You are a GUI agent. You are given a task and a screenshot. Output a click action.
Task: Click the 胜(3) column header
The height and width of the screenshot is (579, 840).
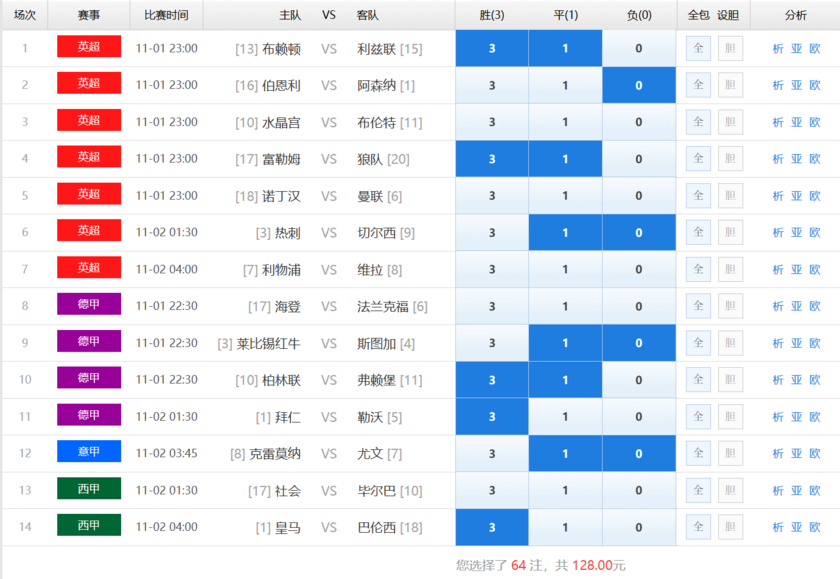[491, 14]
